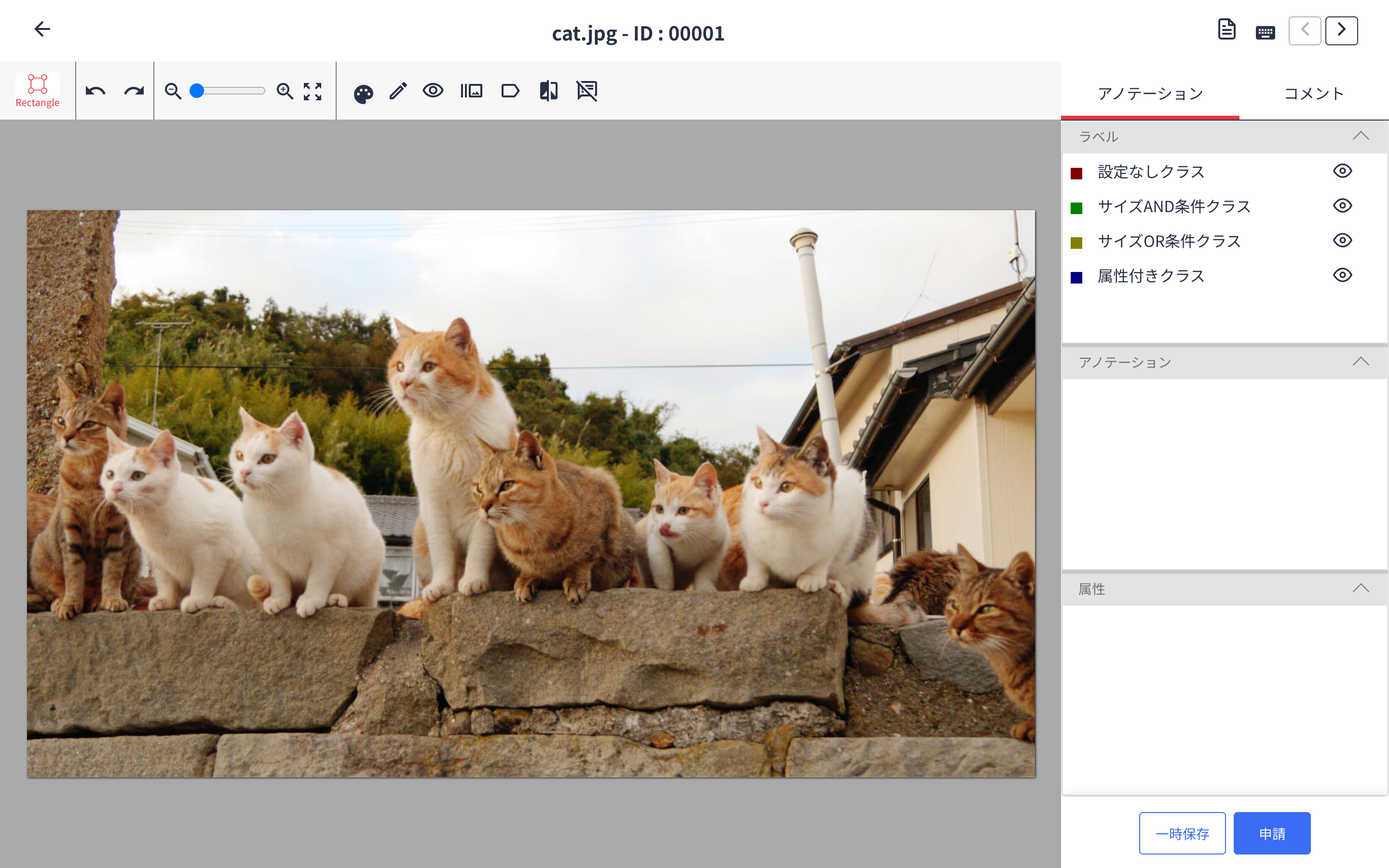Open the color palette icon
The width and height of the screenshot is (1389, 868).
(363, 93)
